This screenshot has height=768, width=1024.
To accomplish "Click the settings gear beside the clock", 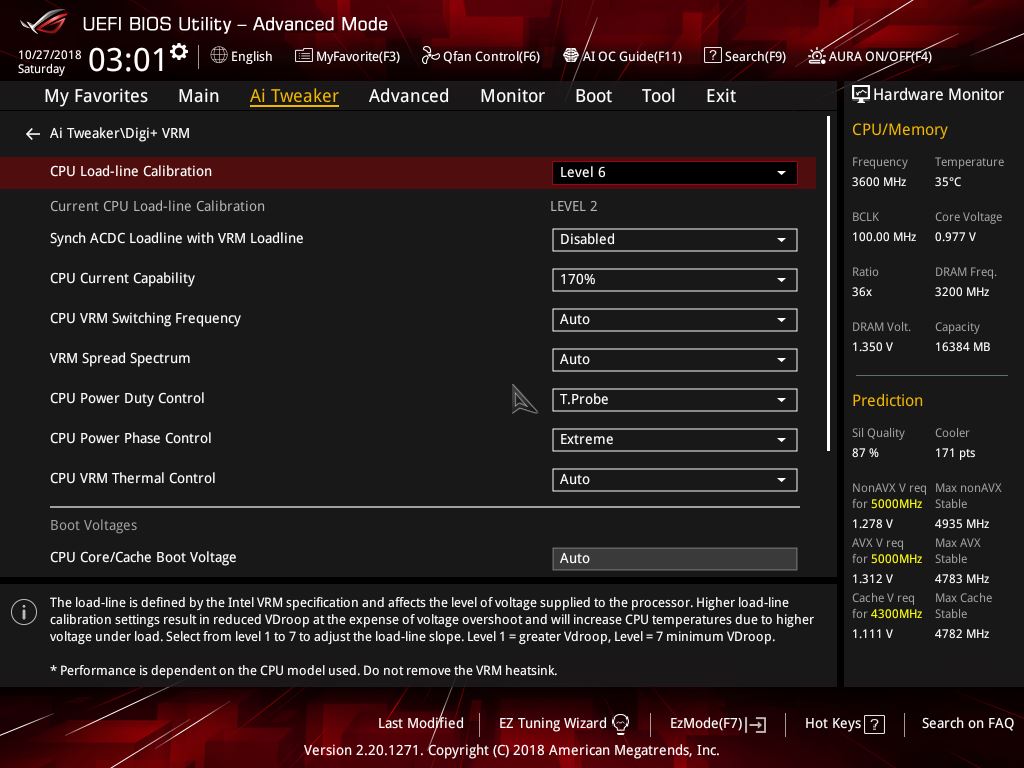I will (x=179, y=52).
